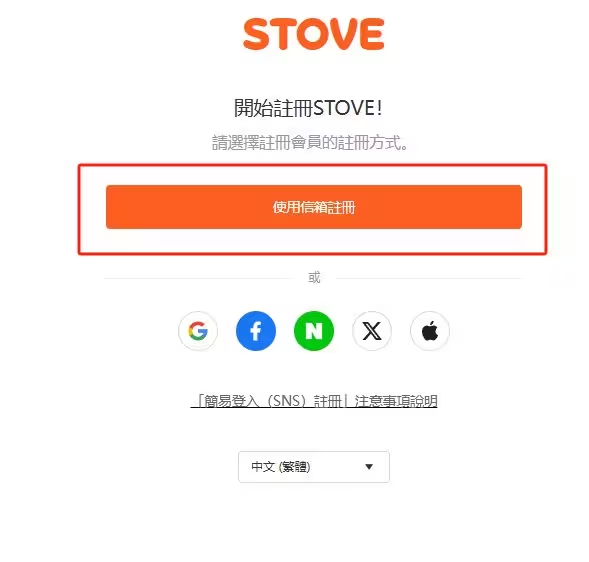This screenshot has height=562, width=589.
Task: Tap the black apple silhouette circle
Action: 430,331
